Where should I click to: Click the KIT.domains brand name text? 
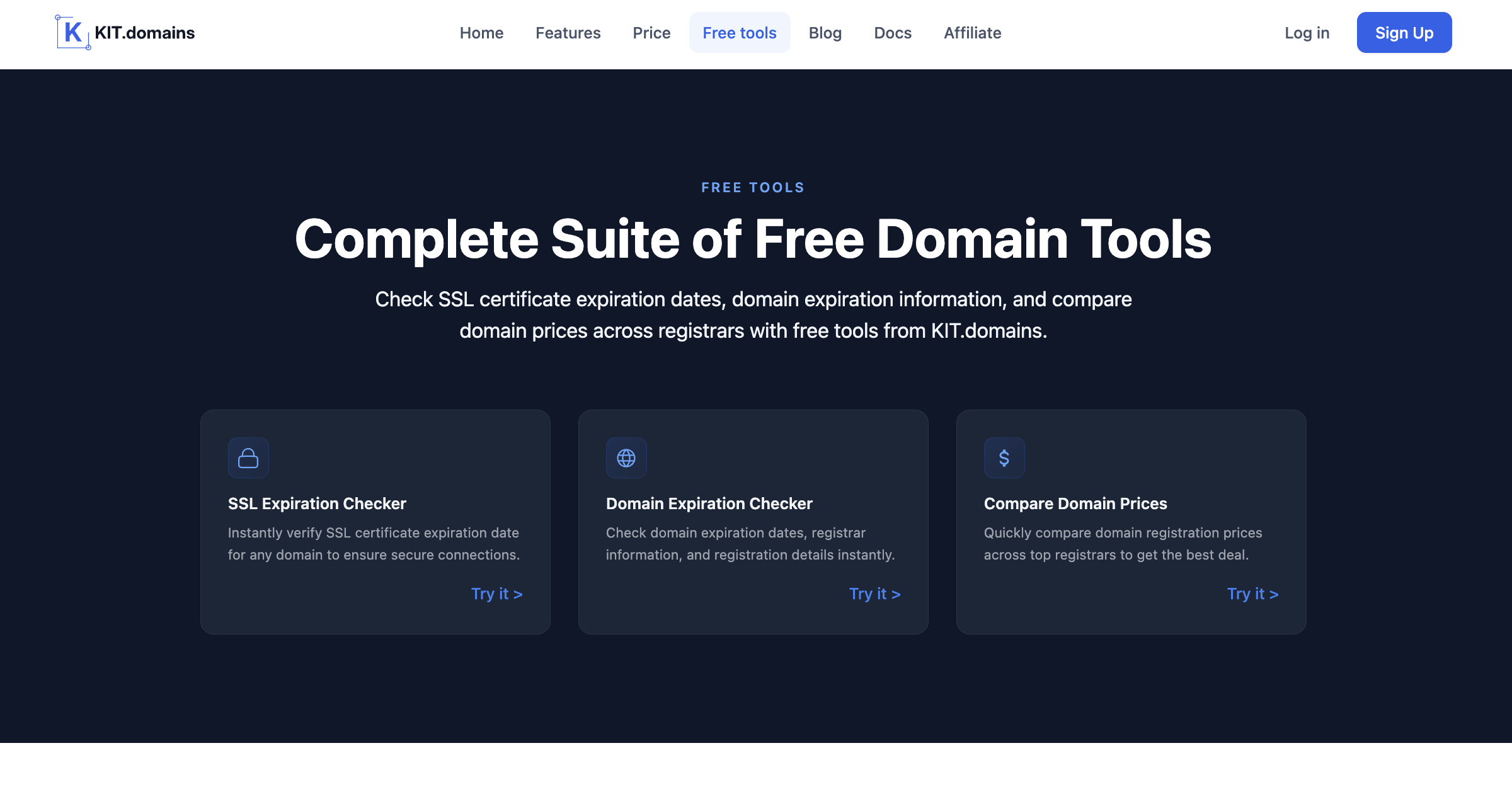pos(145,33)
